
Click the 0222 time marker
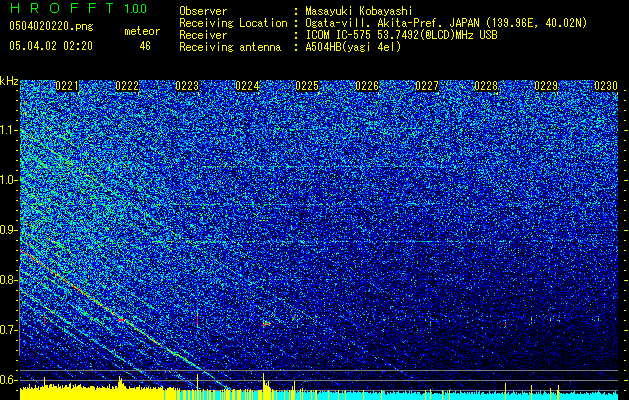coord(127,86)
